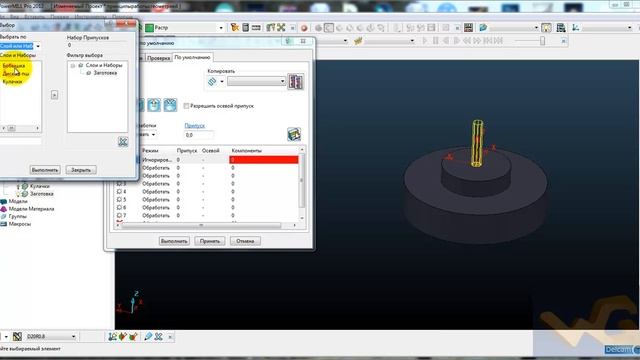Click the clear-filter icon under the selection filter

click(x=123, y=142)
